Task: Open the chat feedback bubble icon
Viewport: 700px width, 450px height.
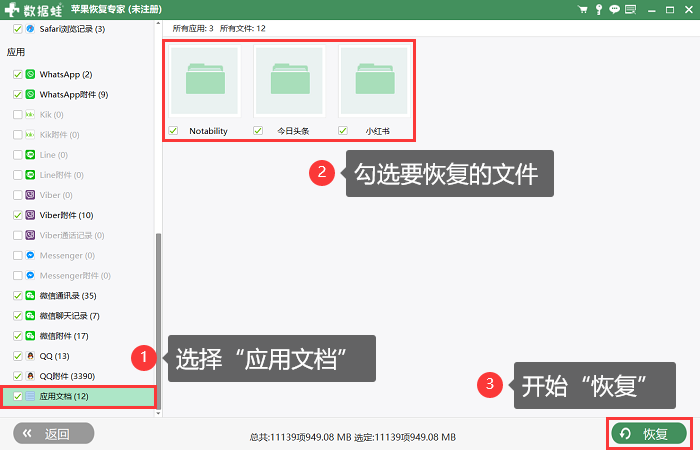Action: tap(615, 9)
